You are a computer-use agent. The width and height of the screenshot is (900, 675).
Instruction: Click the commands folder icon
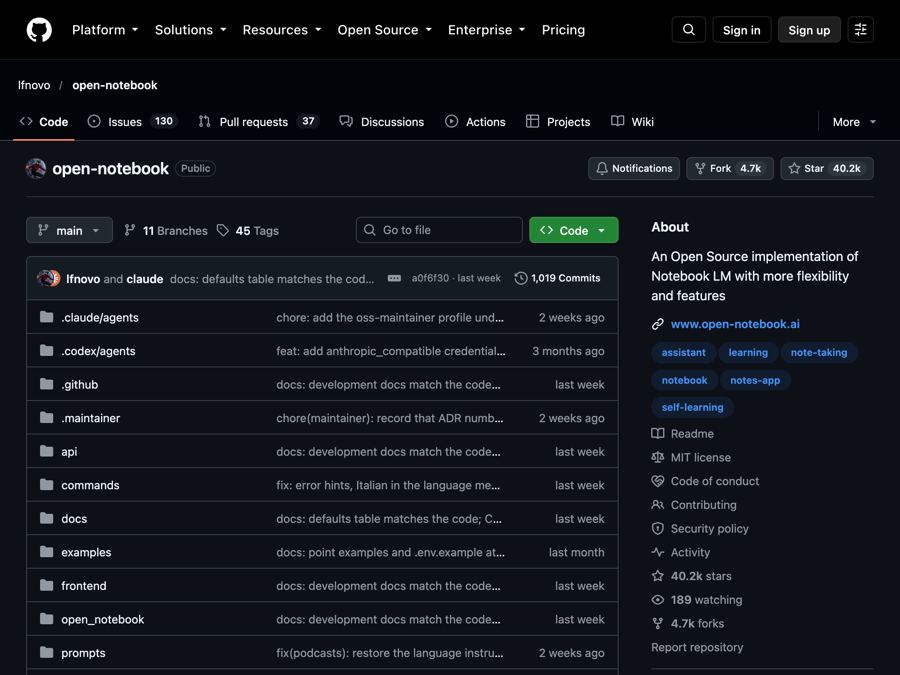pyautogui.click(x=46, y=485)
